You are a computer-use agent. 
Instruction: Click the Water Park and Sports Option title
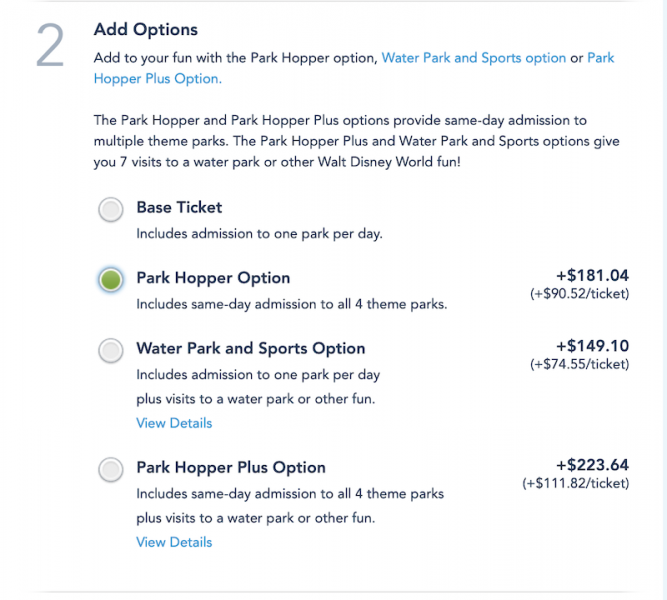(x=251, y=348)
